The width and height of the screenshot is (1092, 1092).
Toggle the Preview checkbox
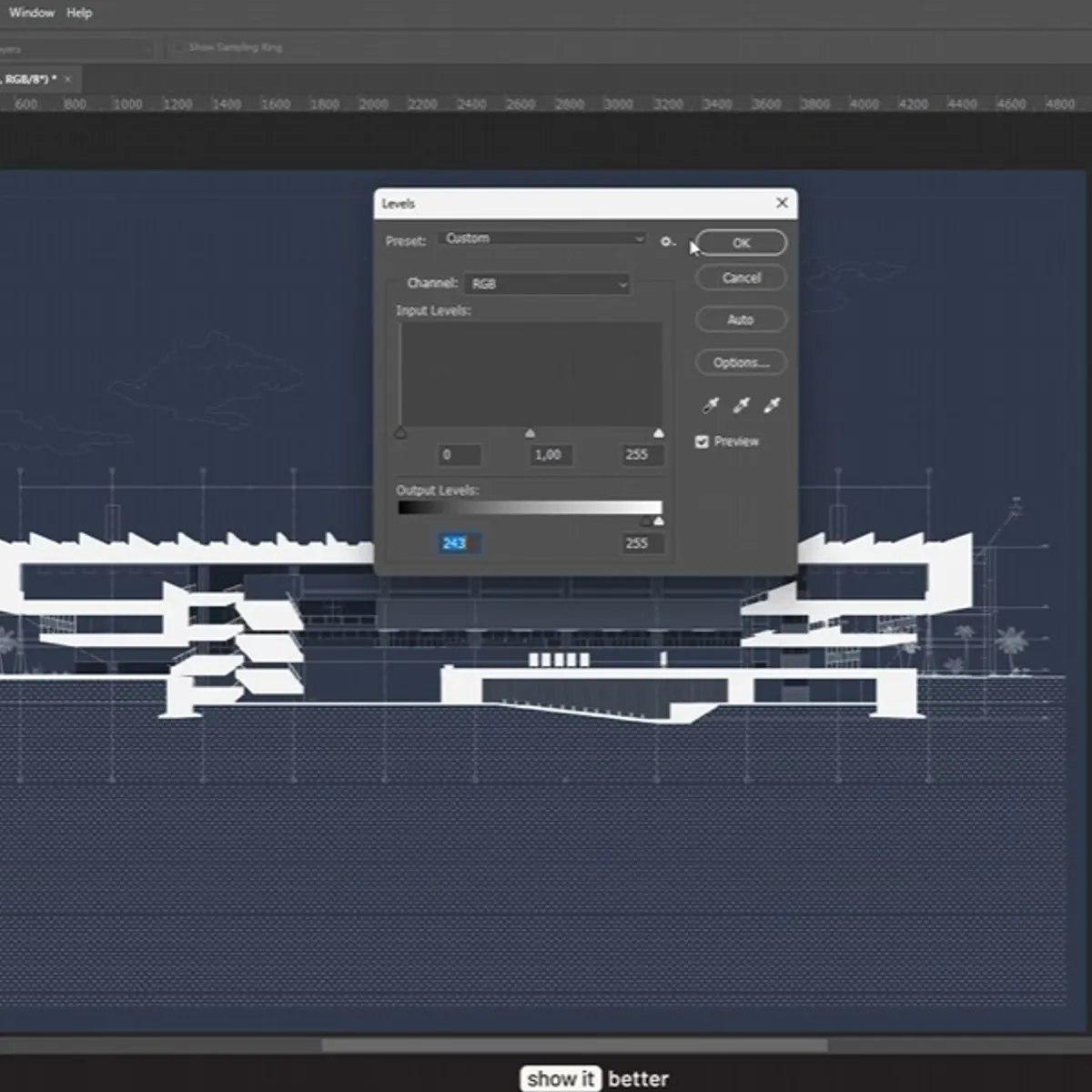(x=702, y=441)
